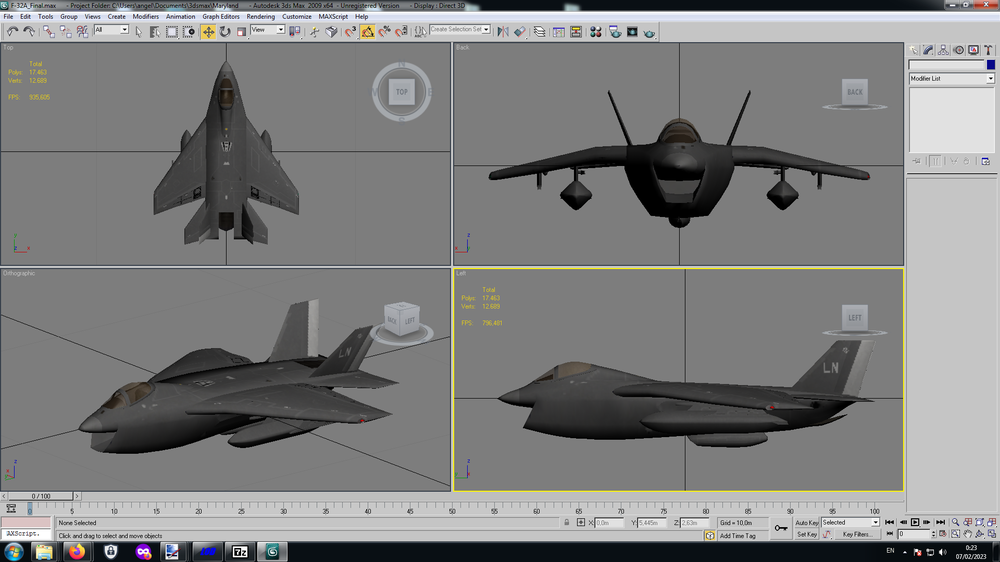
Task: Open the MAXScript menu
Action: click(x=333, y=17)
